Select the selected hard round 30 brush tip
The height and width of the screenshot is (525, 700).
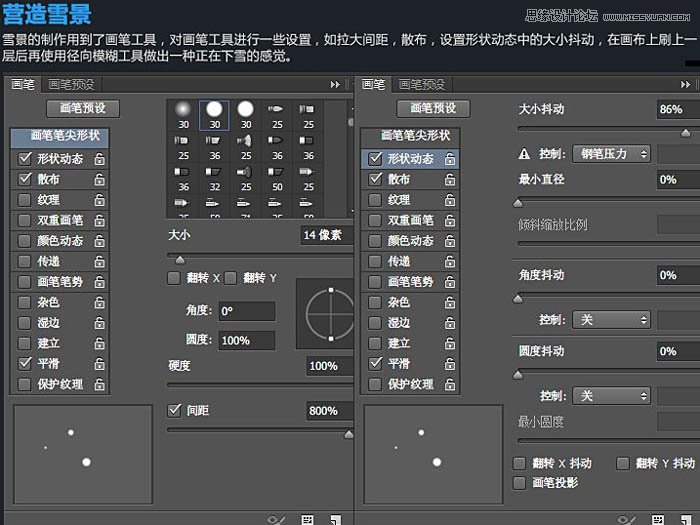214,115
